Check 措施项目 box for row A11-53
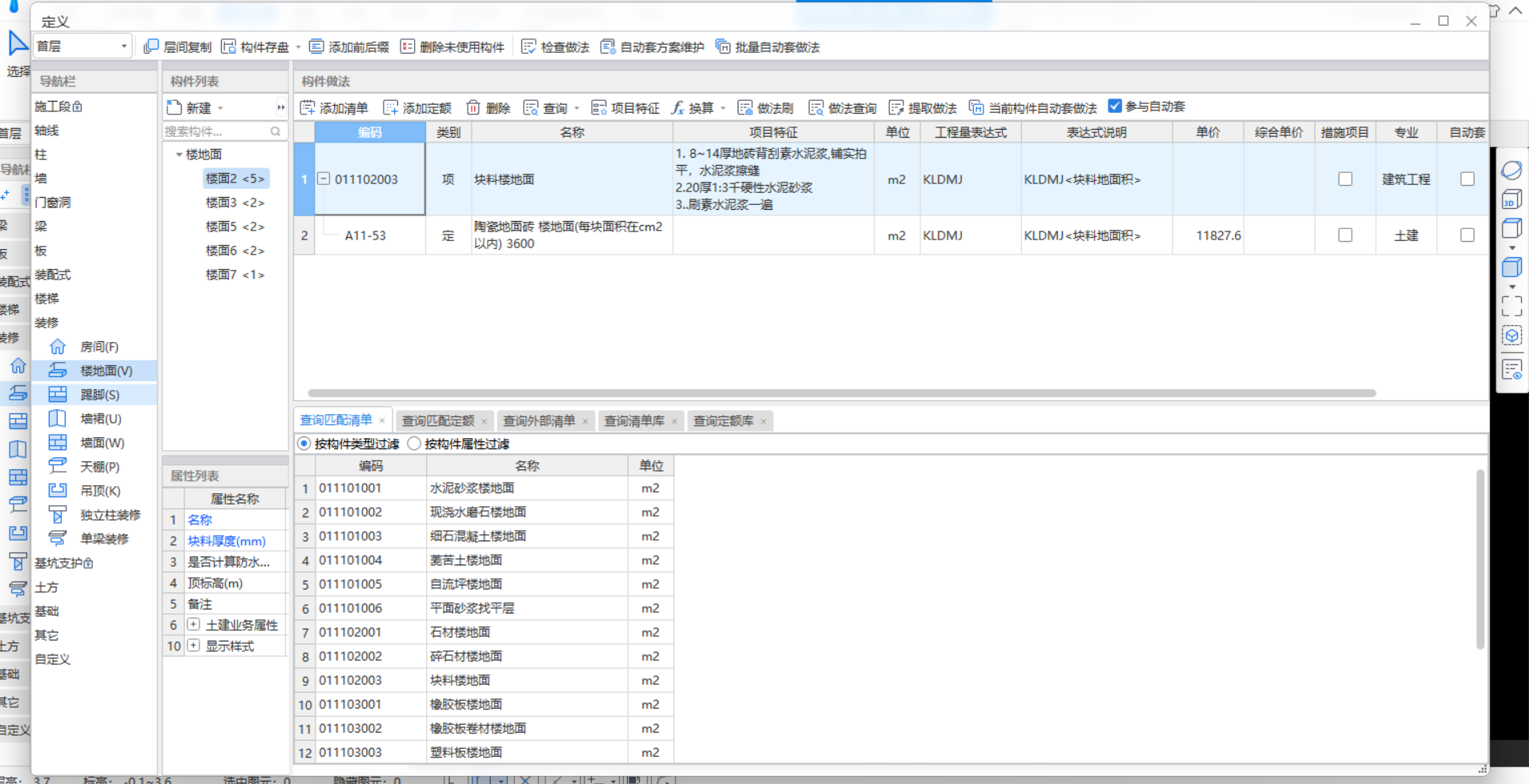Viewport: 1529px width, 784px height. [x=1346, y=235]
